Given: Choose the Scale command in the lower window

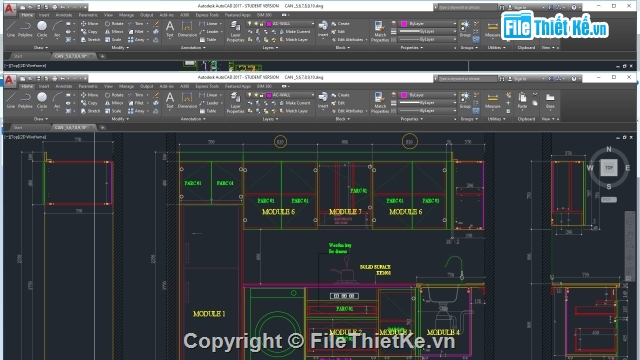Looking at the screenshot, I should pos(113,111).
